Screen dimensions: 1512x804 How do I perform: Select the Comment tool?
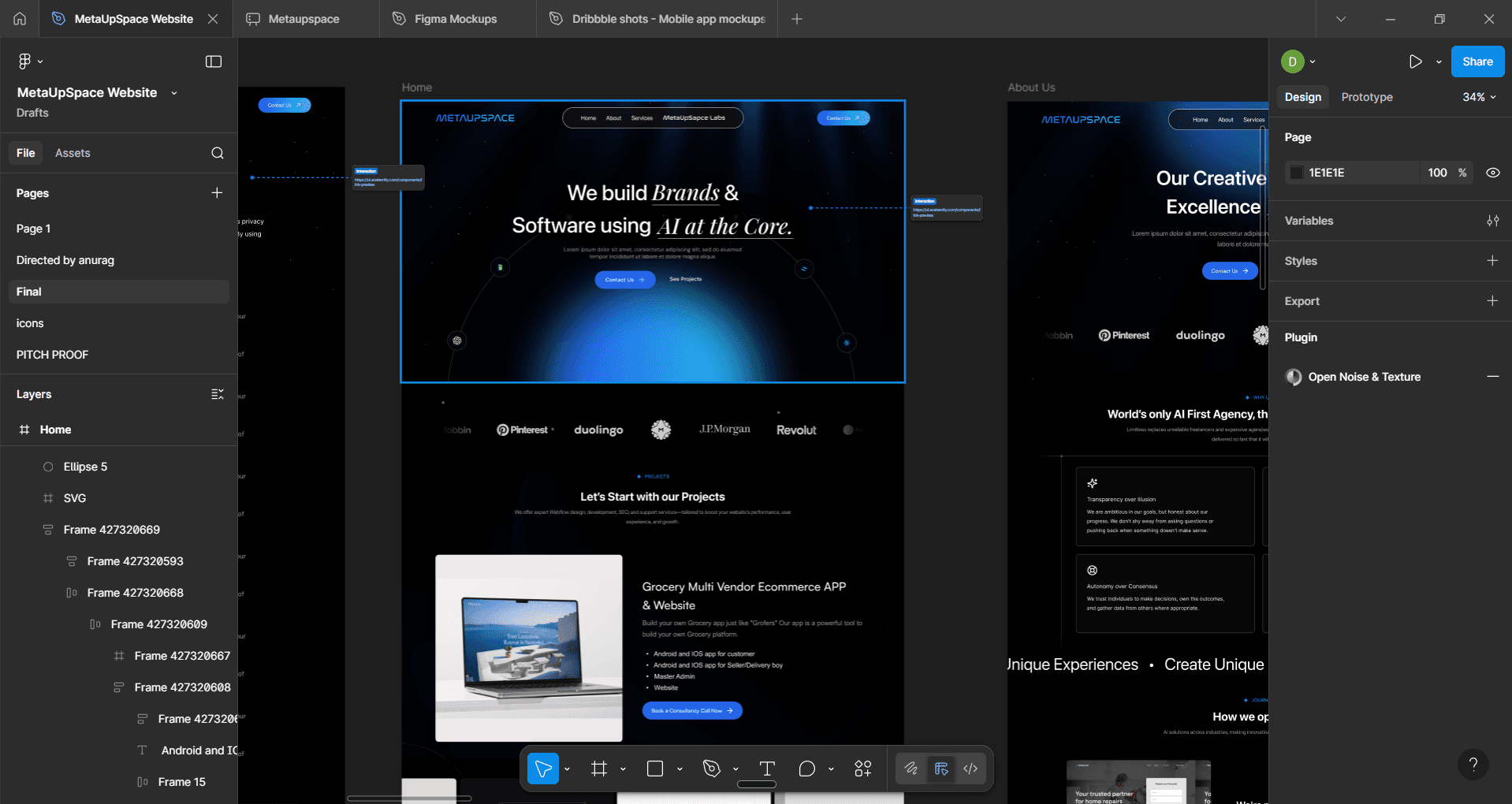point(806,769)
